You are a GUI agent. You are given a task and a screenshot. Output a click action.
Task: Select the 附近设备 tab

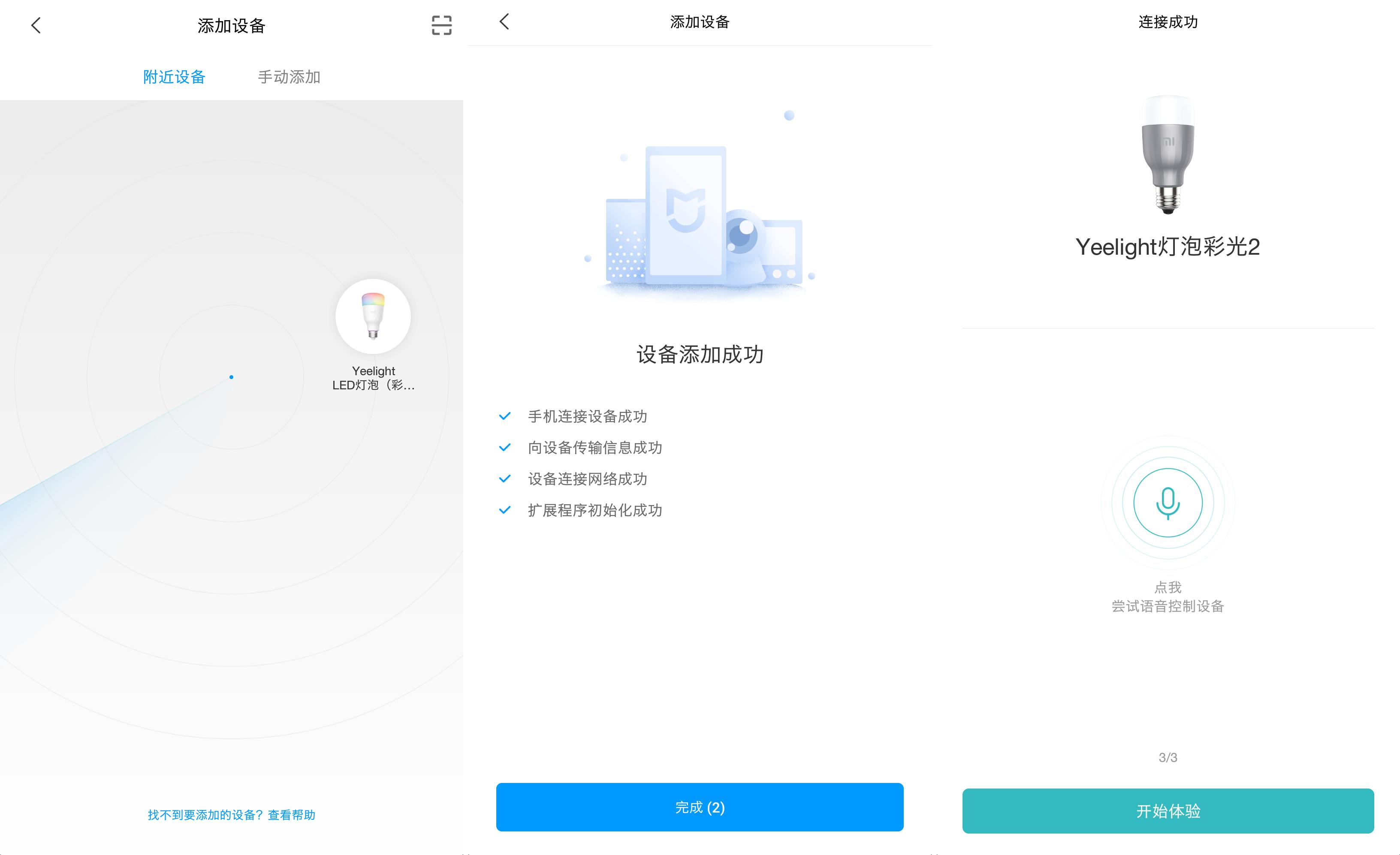(175, 77)
